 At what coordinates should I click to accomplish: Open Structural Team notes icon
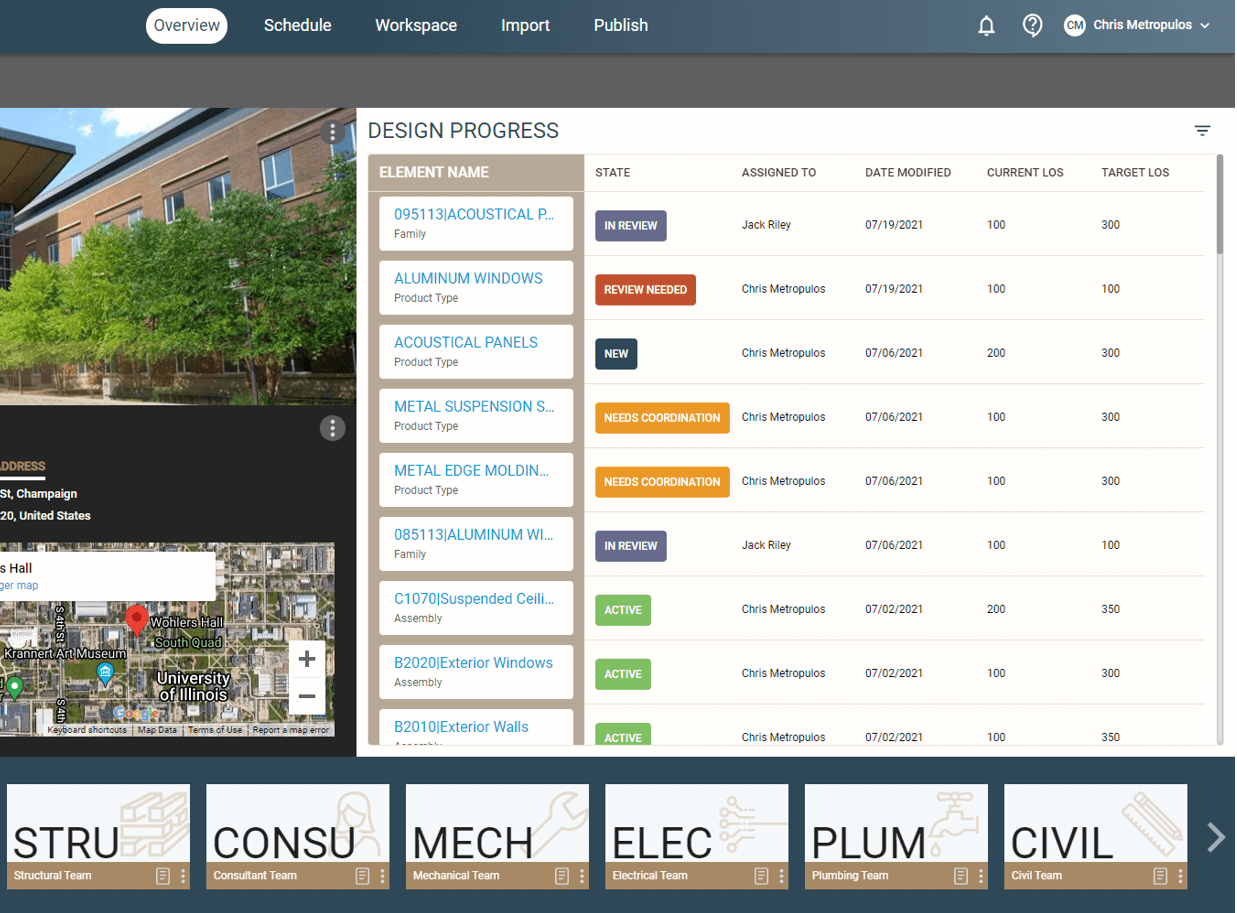point(163,876)
